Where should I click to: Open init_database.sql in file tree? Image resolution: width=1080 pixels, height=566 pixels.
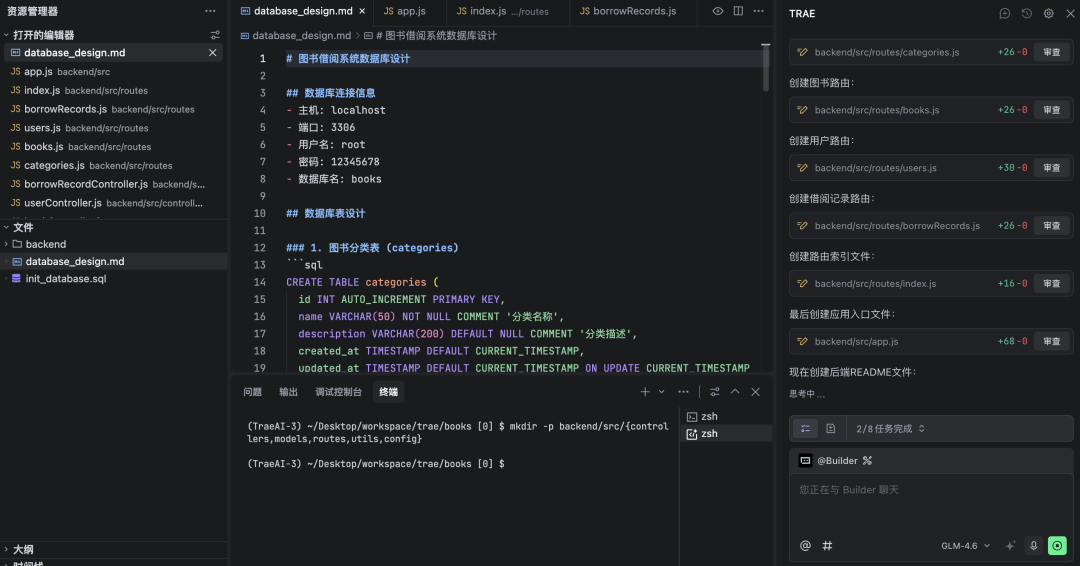pos(65,279)
